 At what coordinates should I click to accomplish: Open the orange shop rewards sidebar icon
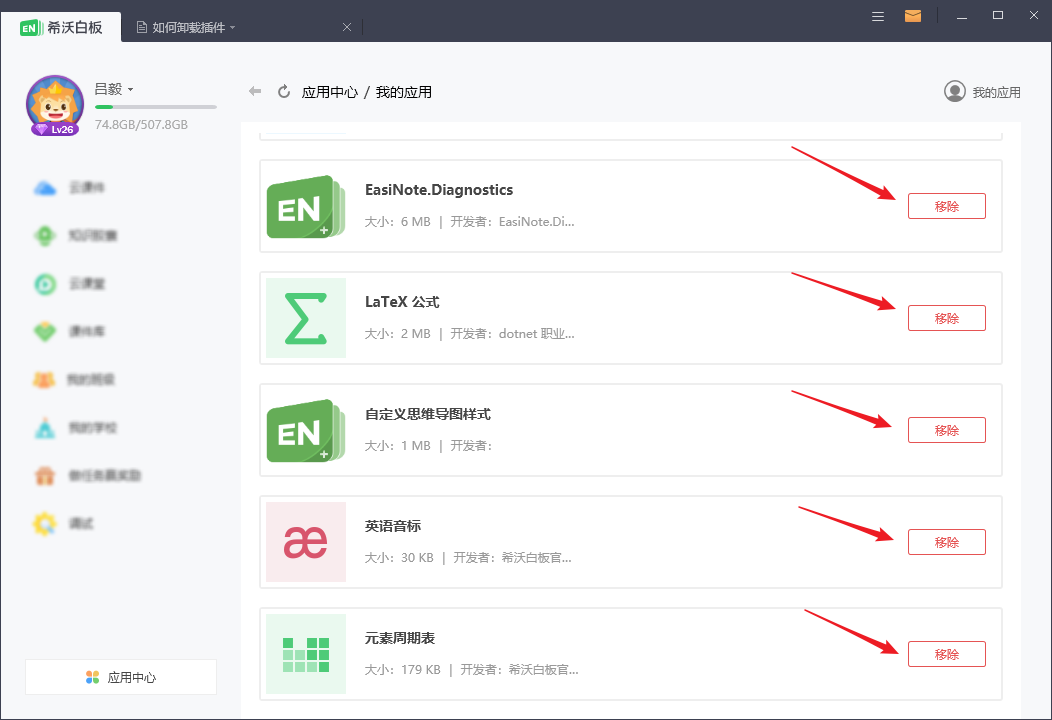(x=45, y=476)
